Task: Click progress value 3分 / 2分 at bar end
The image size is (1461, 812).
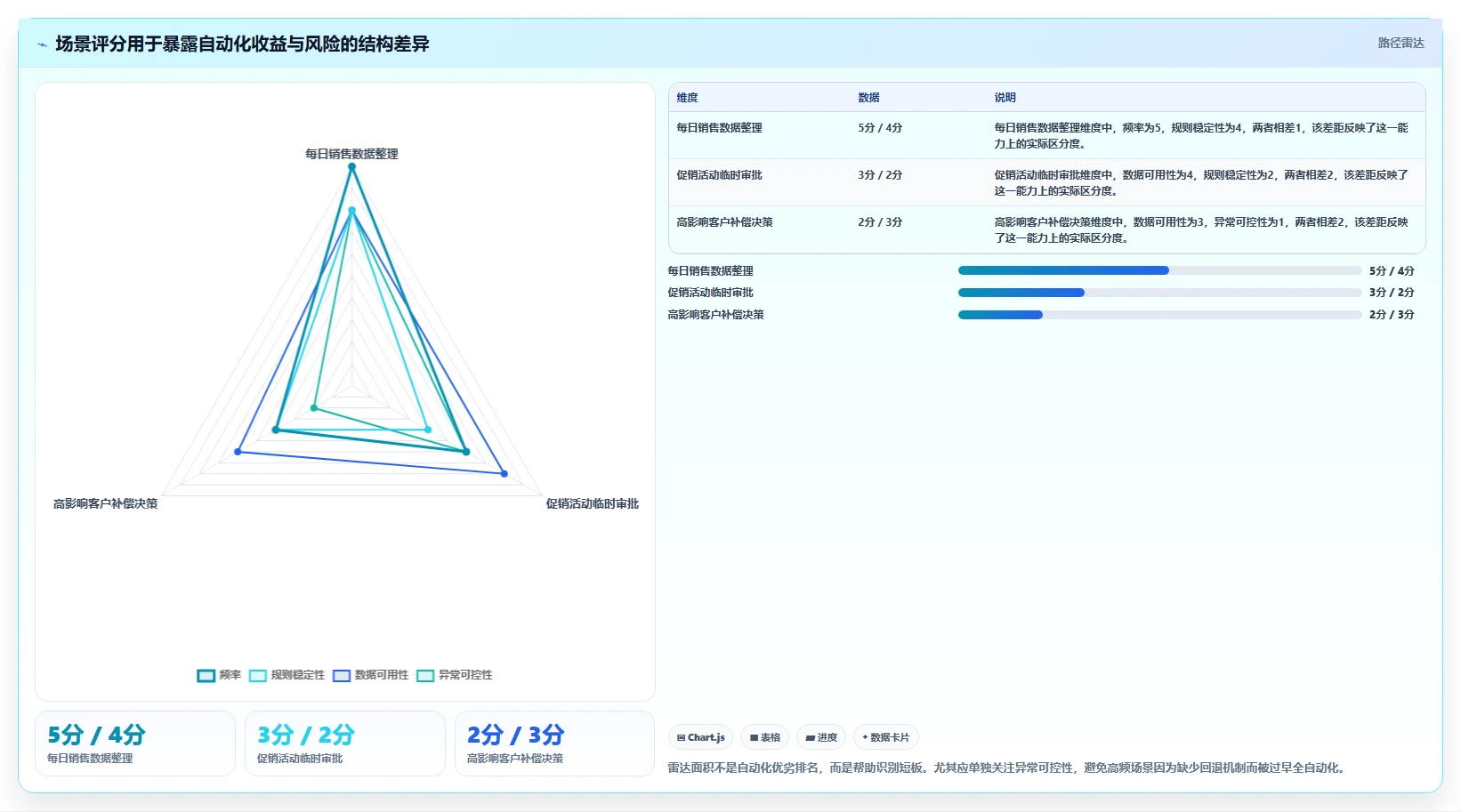Action: (x=1392, y=293)
